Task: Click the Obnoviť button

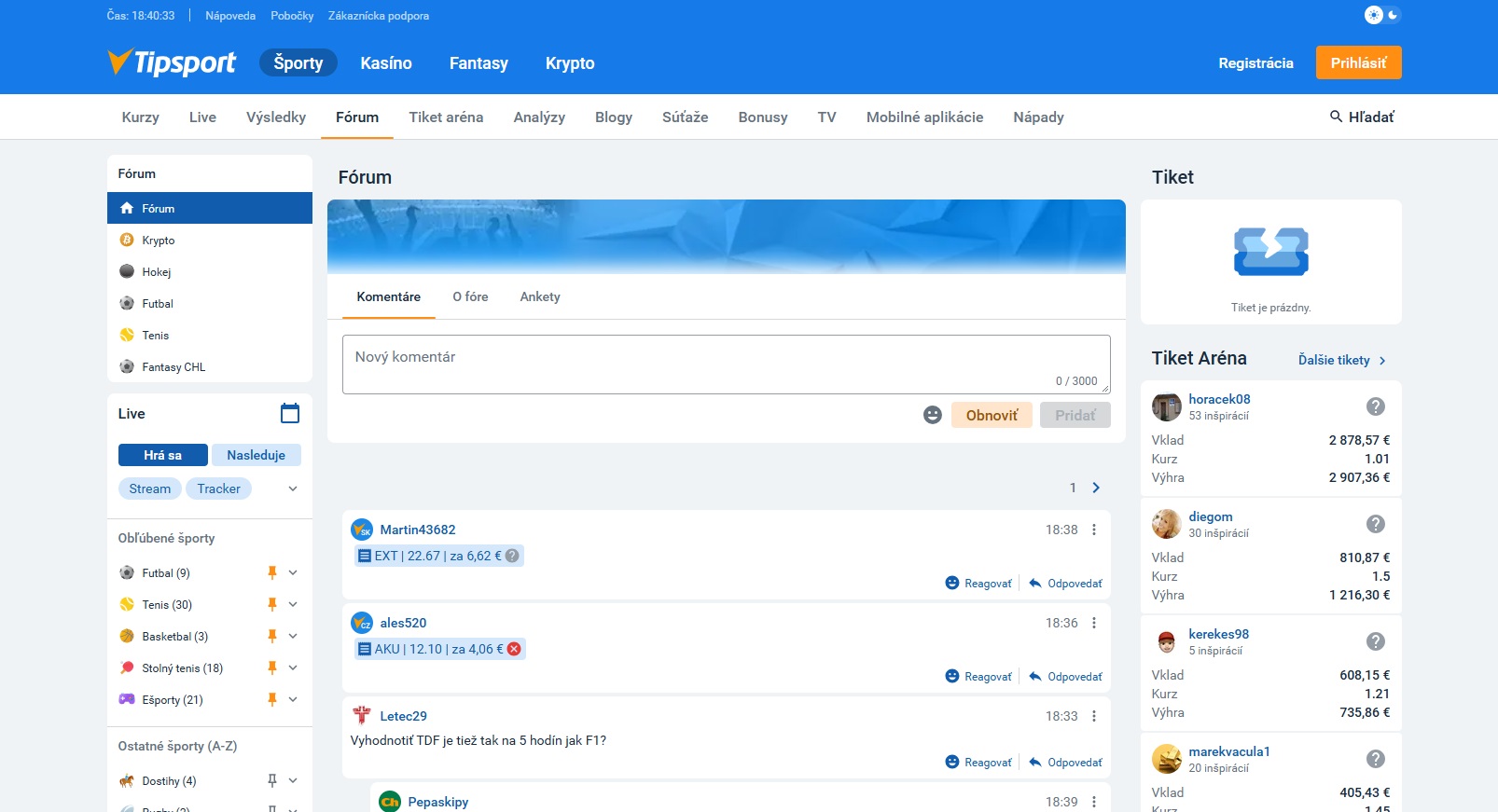Action: pos(992,415)
